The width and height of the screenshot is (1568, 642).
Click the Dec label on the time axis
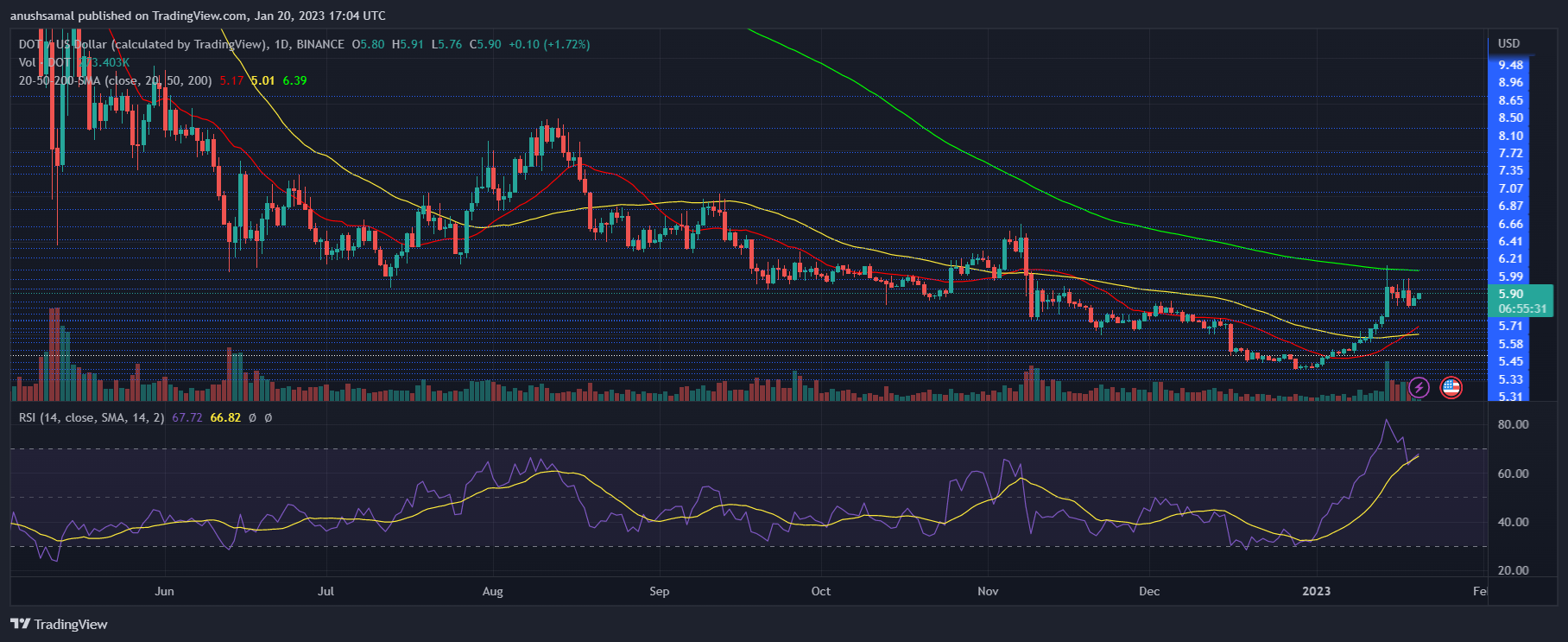[x=1149, y=591]
